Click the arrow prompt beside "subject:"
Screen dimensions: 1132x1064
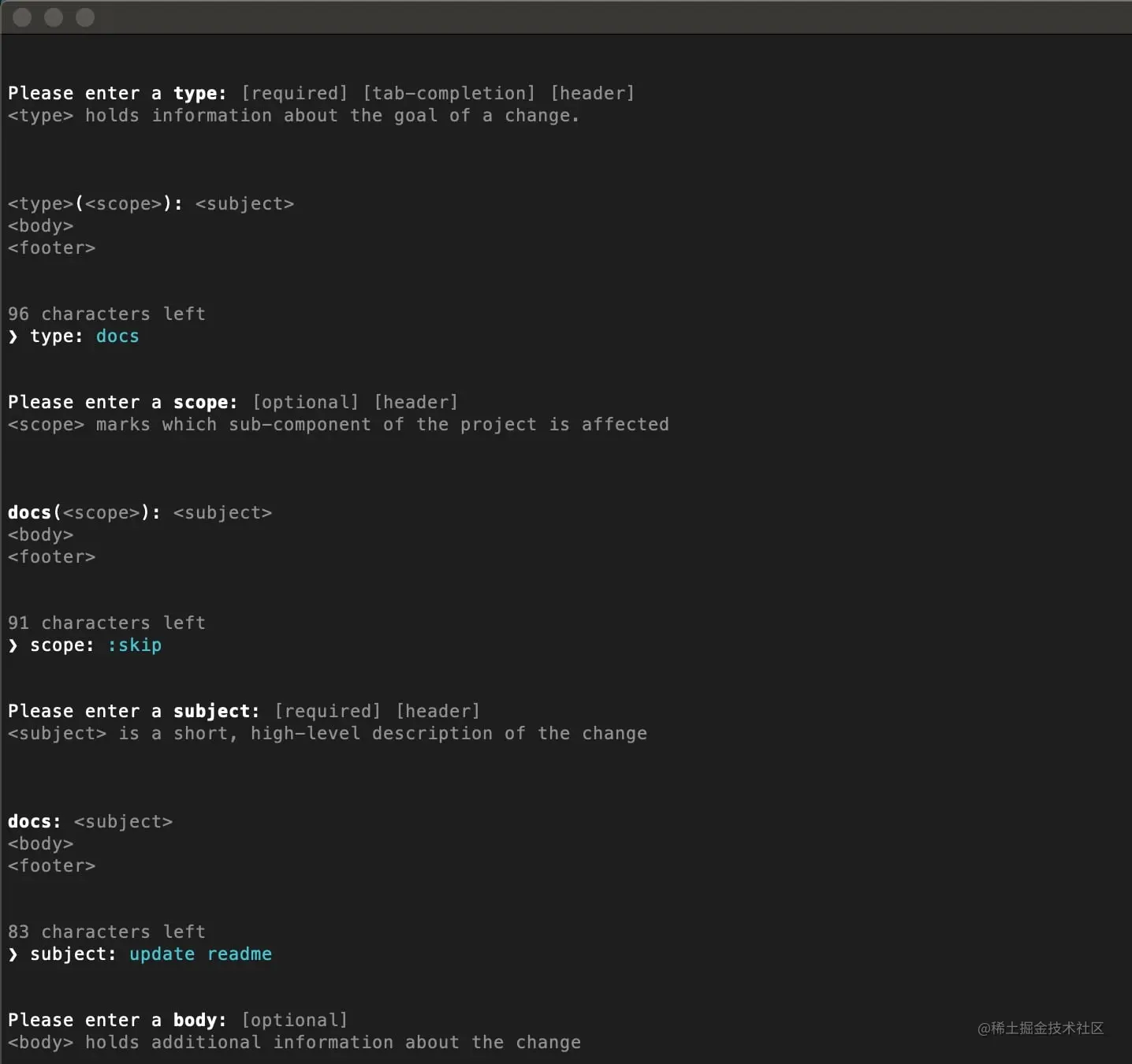pos(13,954)
